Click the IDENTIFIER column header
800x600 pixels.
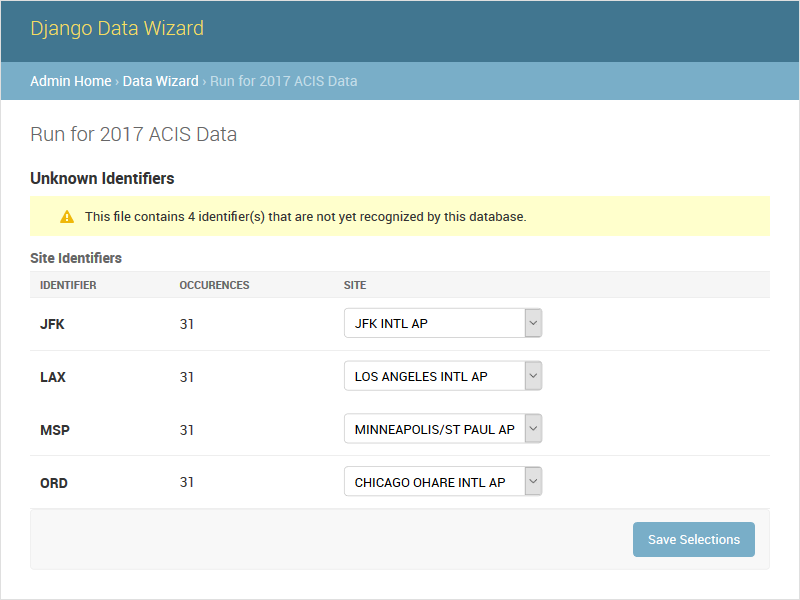tap(69, 285)
